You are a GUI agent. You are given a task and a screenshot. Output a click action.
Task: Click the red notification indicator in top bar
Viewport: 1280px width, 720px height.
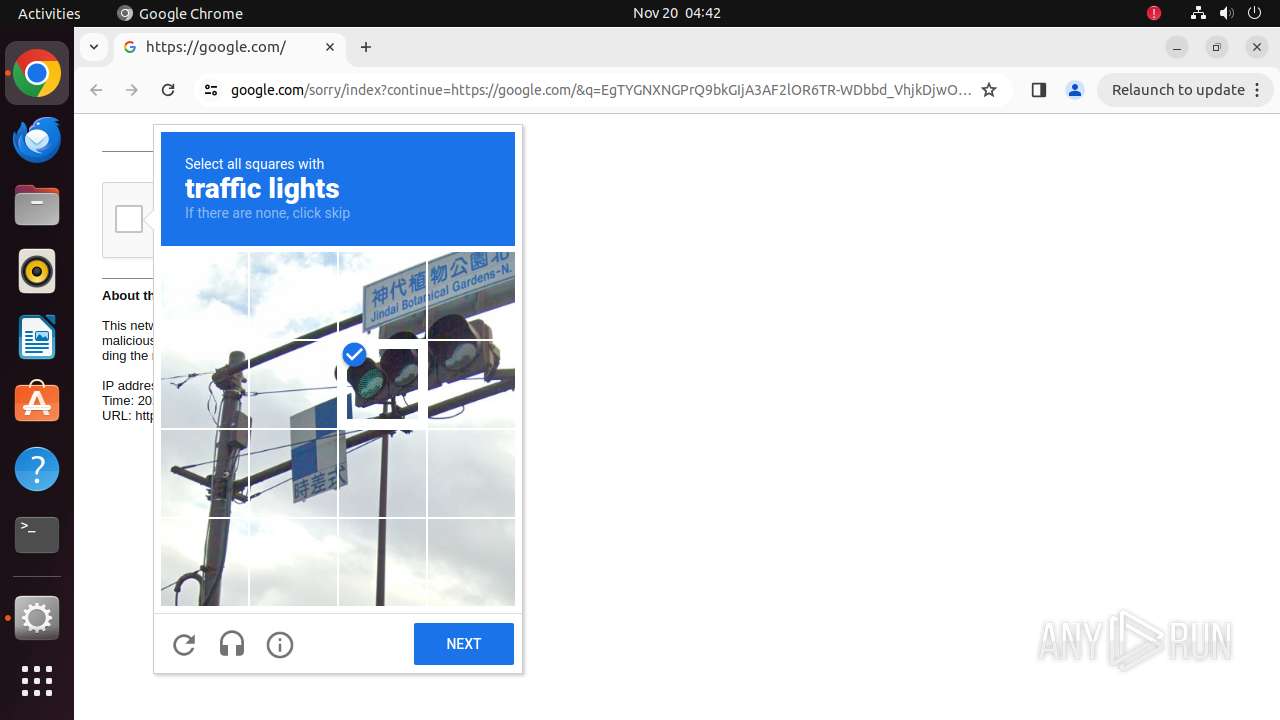pyautogui.click(x=1154, y=13)
